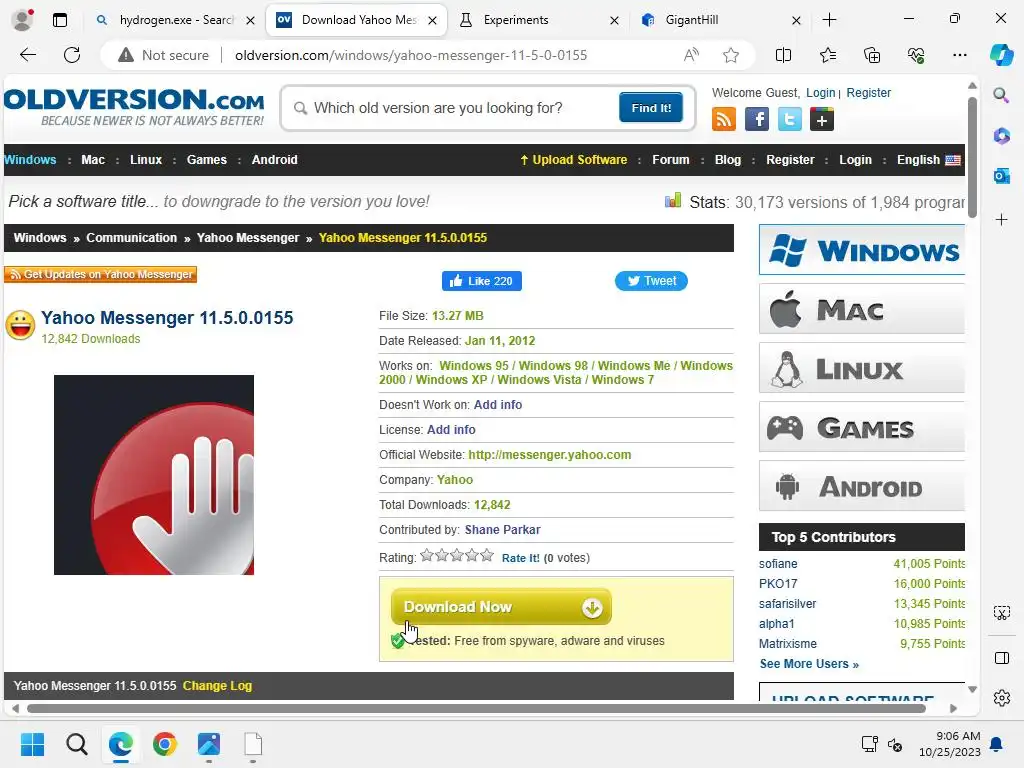Click the sidebar search icon
This screenshot has width=1024, height=768.
[x=1001, y=95]
